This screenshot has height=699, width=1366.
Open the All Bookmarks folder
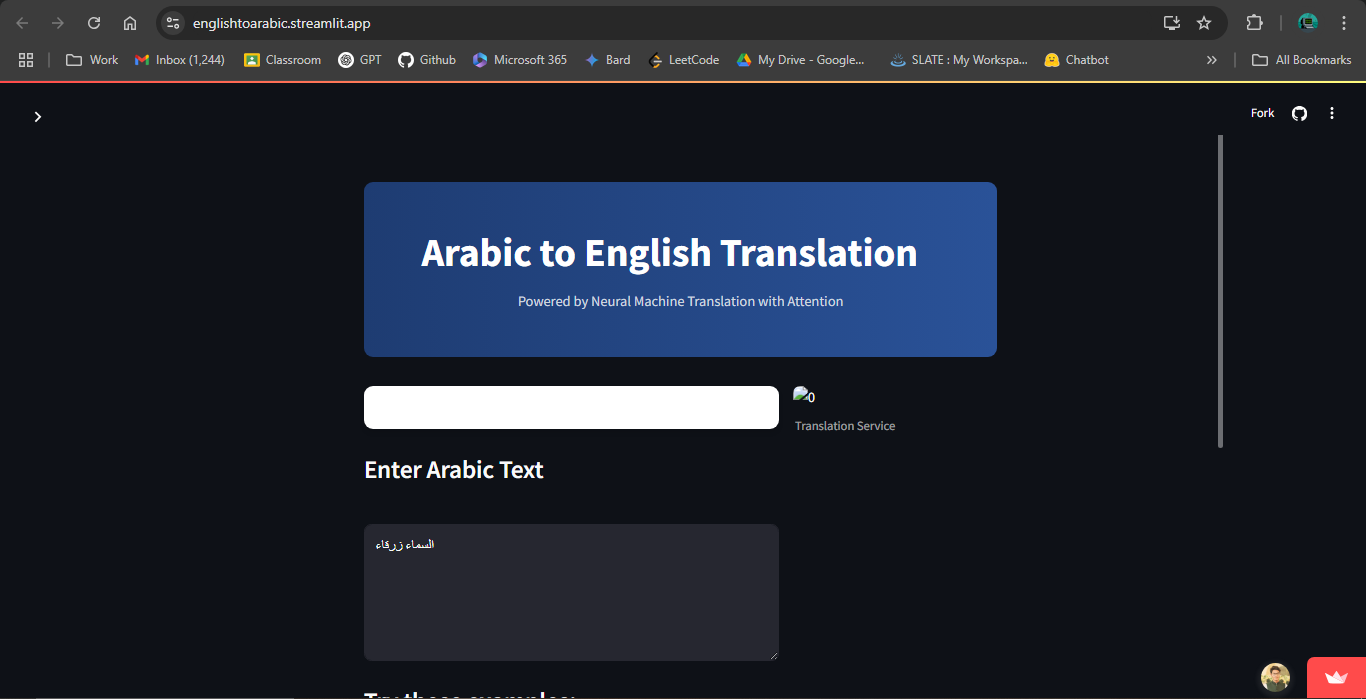point(1301,59)
